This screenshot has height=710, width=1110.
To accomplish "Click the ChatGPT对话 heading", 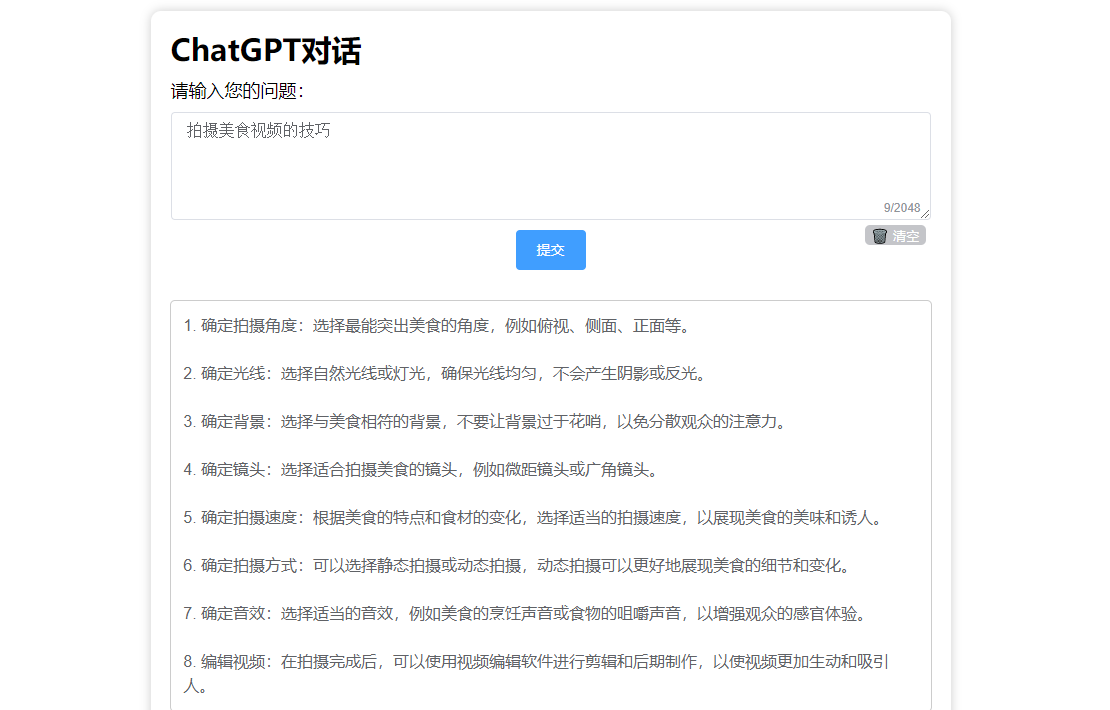I will (x=265, y=51).
